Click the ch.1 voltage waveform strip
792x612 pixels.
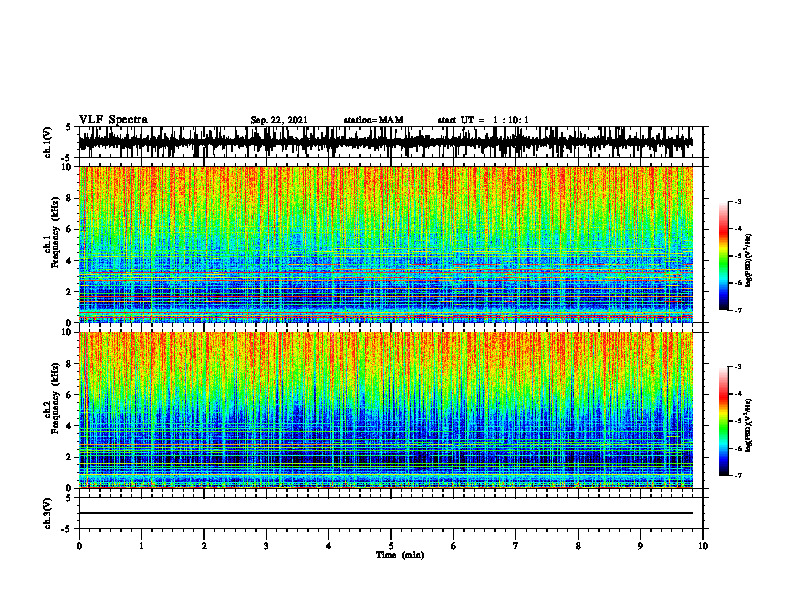tap(386, 142)
